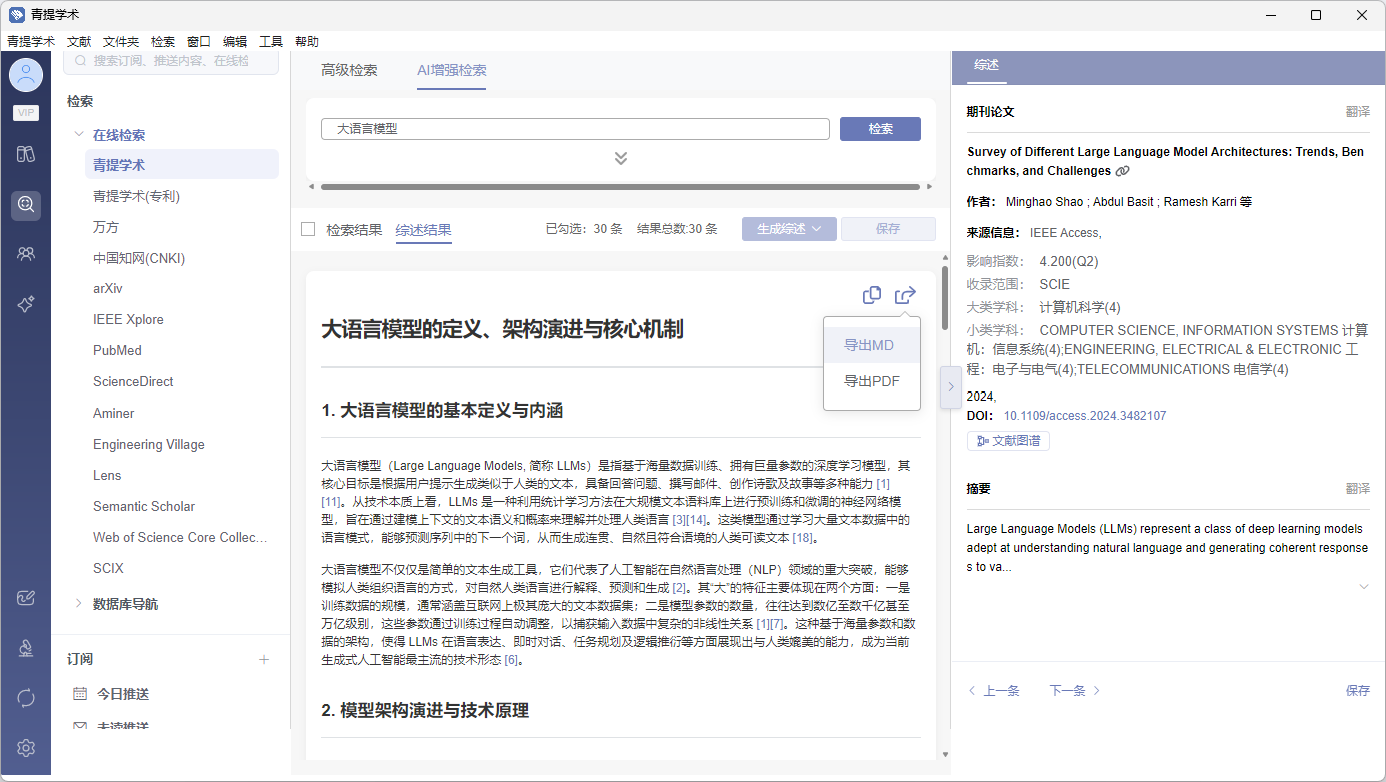
Task: Open the 编辑 menu
Action: (235, 42)
